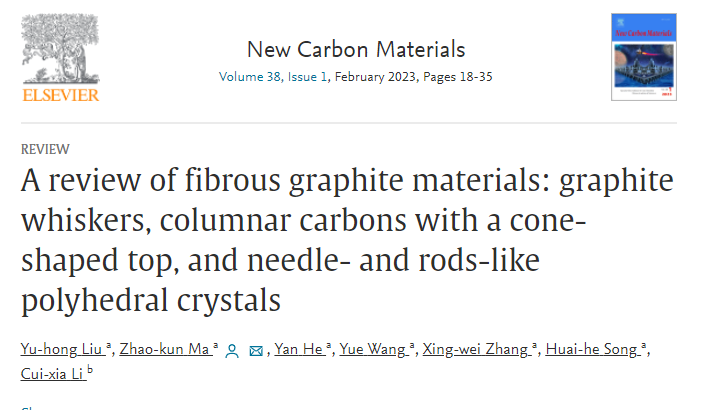
Task: Click the REVIEW article type label
Action: (44, 149)
